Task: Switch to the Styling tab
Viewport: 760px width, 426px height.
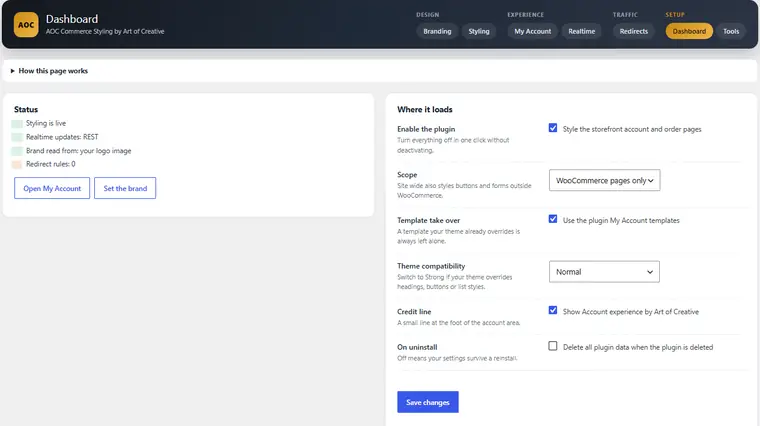Action: coord(478,31)
